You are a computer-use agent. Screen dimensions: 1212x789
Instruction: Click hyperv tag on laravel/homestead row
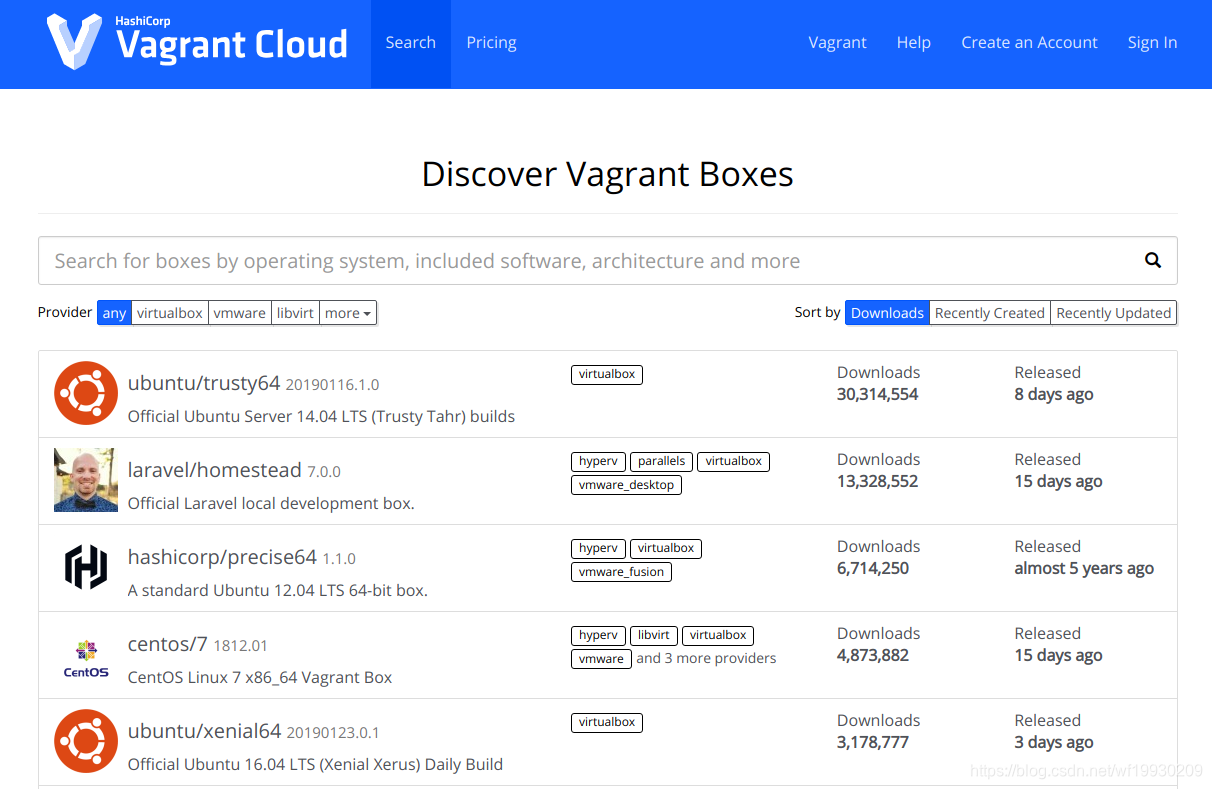pyautogui.click(x=598, y=461)
